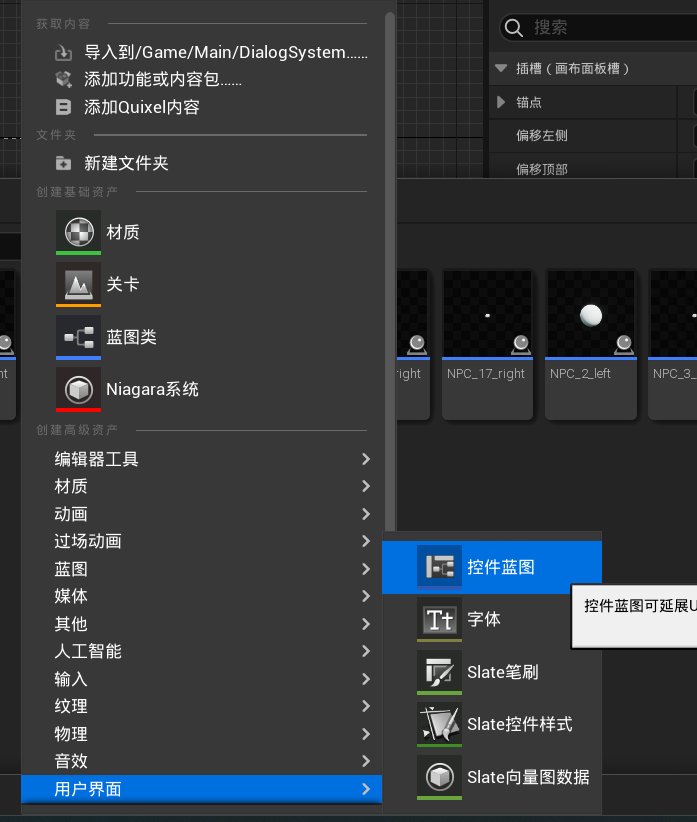
Task: Click the Slate笔刷 brush icon
Action: pos(439,672)
